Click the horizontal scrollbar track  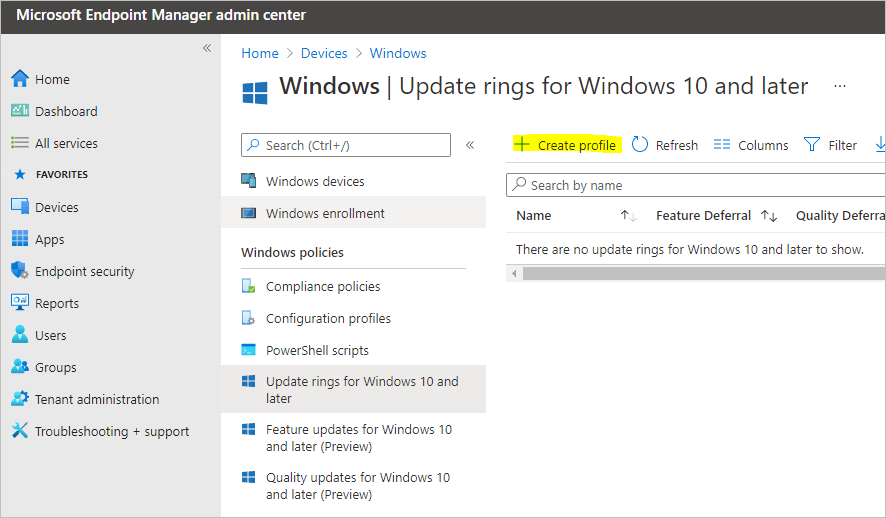(703, 273)
